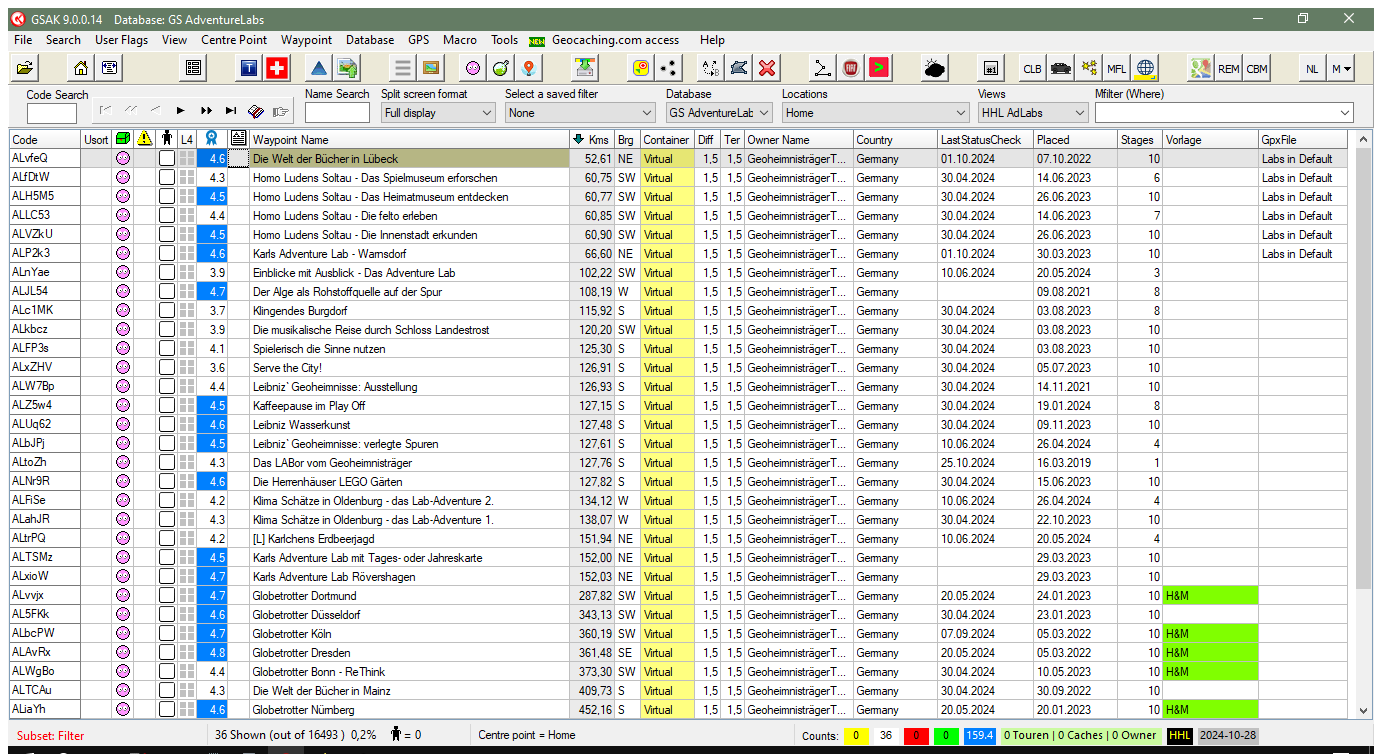This screenshot has height=754, width=1382.
Task: Sort by Kms column header
Action: pyautogui.click(x=592, y=140)
